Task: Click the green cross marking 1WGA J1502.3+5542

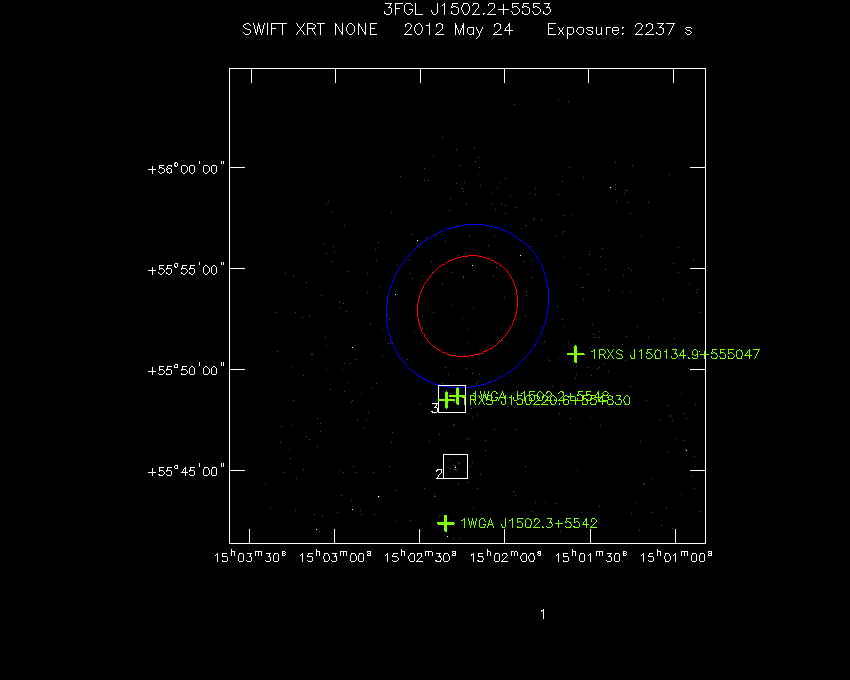Action: [445, 523]
